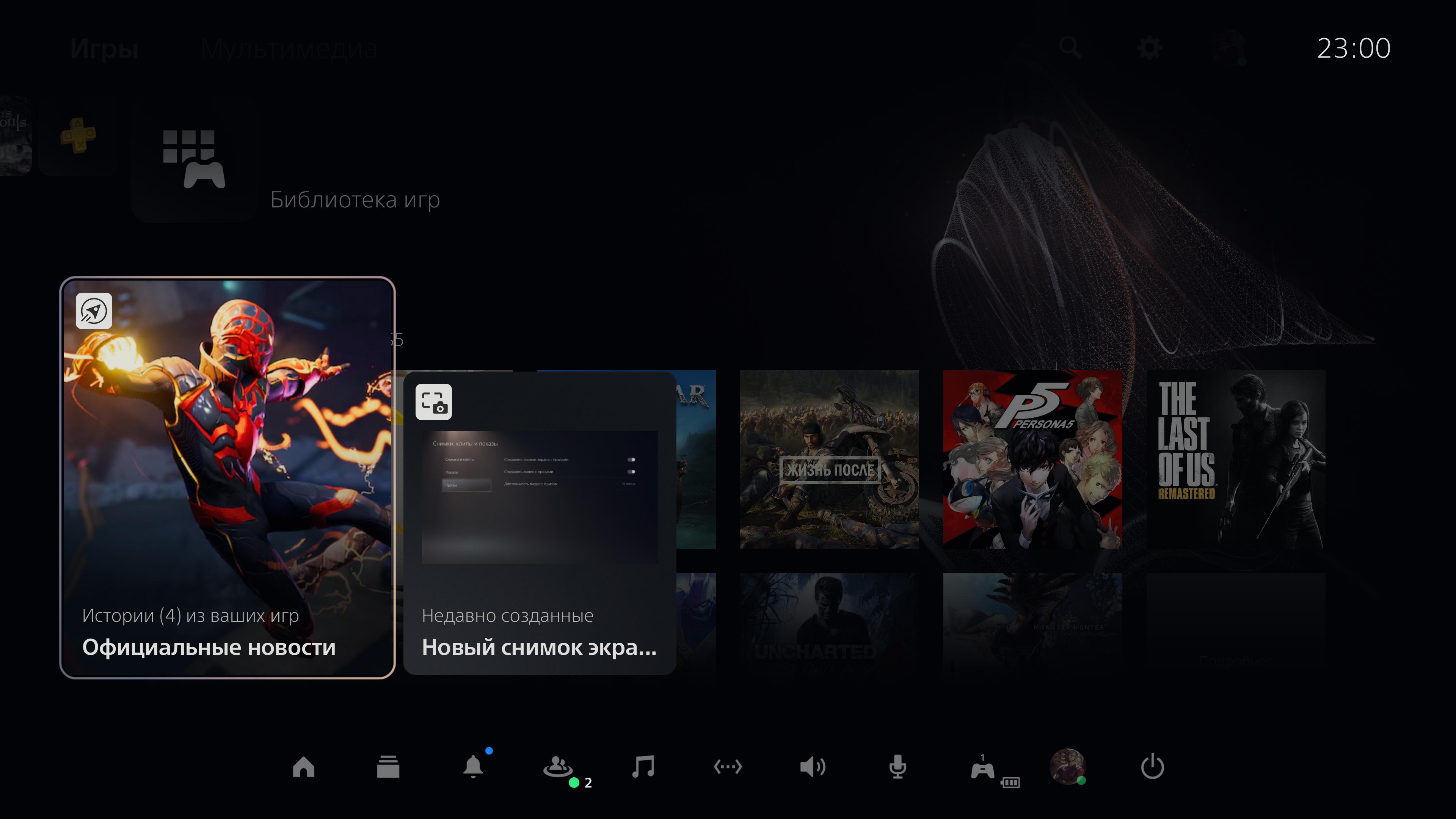Open the new screenshot card

[x=540, y=523]
